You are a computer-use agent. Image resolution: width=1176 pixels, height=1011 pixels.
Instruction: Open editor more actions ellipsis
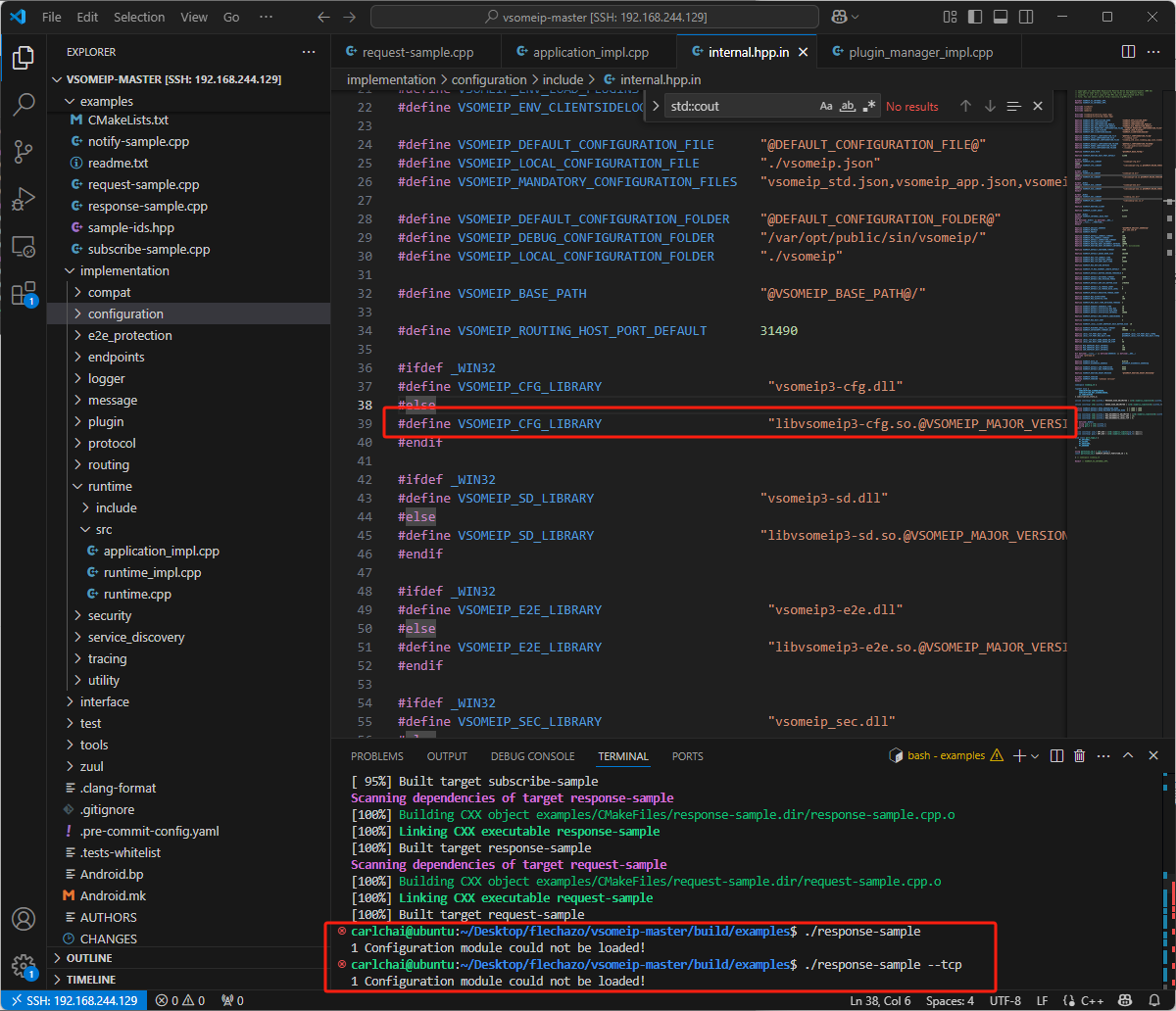pos(1154,52)
